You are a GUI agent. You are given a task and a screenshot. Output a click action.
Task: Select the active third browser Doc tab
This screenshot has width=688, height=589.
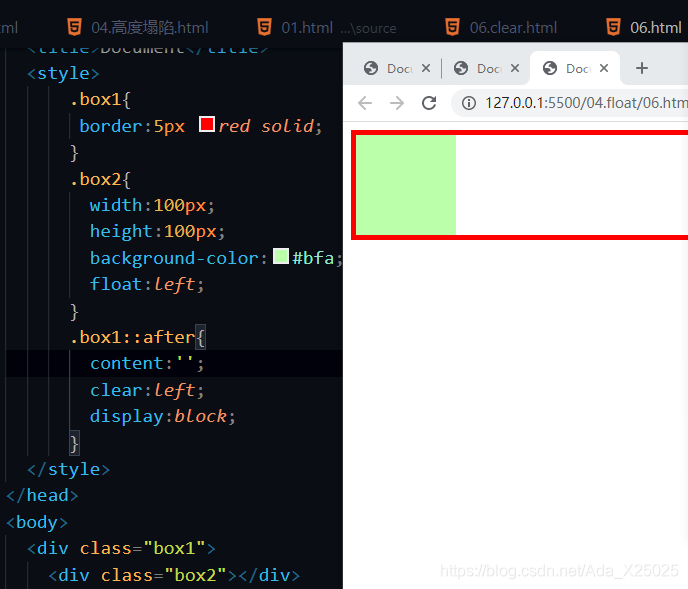(575, 68)
